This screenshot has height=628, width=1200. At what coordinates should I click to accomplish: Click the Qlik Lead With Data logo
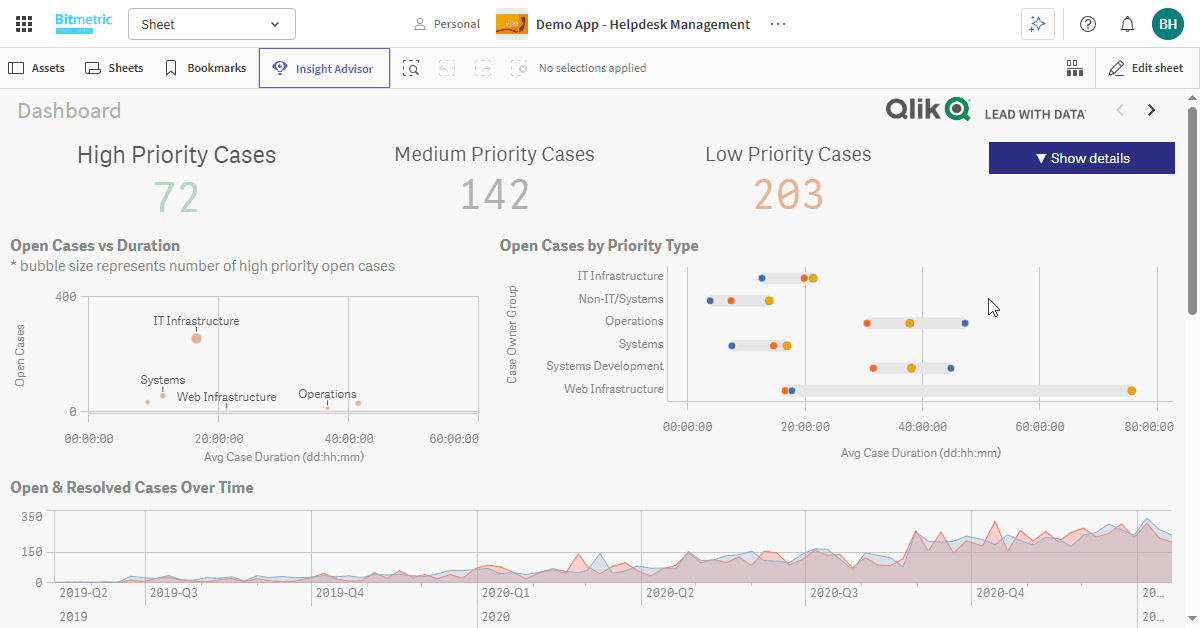click(985, 110)
